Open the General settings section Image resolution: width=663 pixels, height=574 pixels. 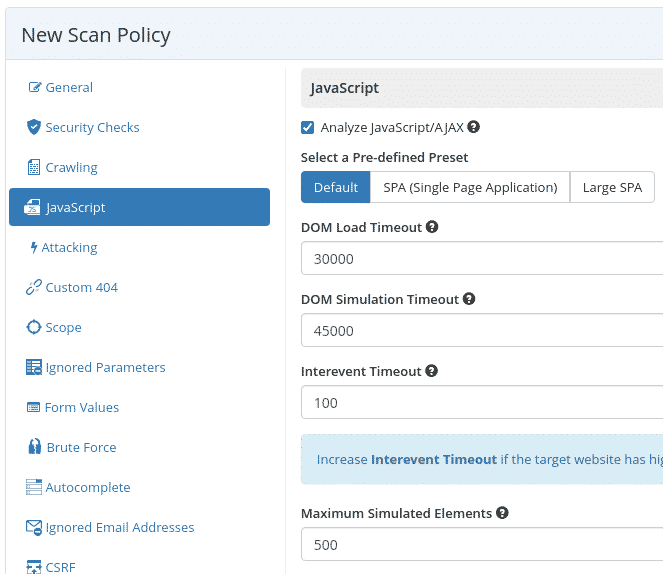point(68,87)
